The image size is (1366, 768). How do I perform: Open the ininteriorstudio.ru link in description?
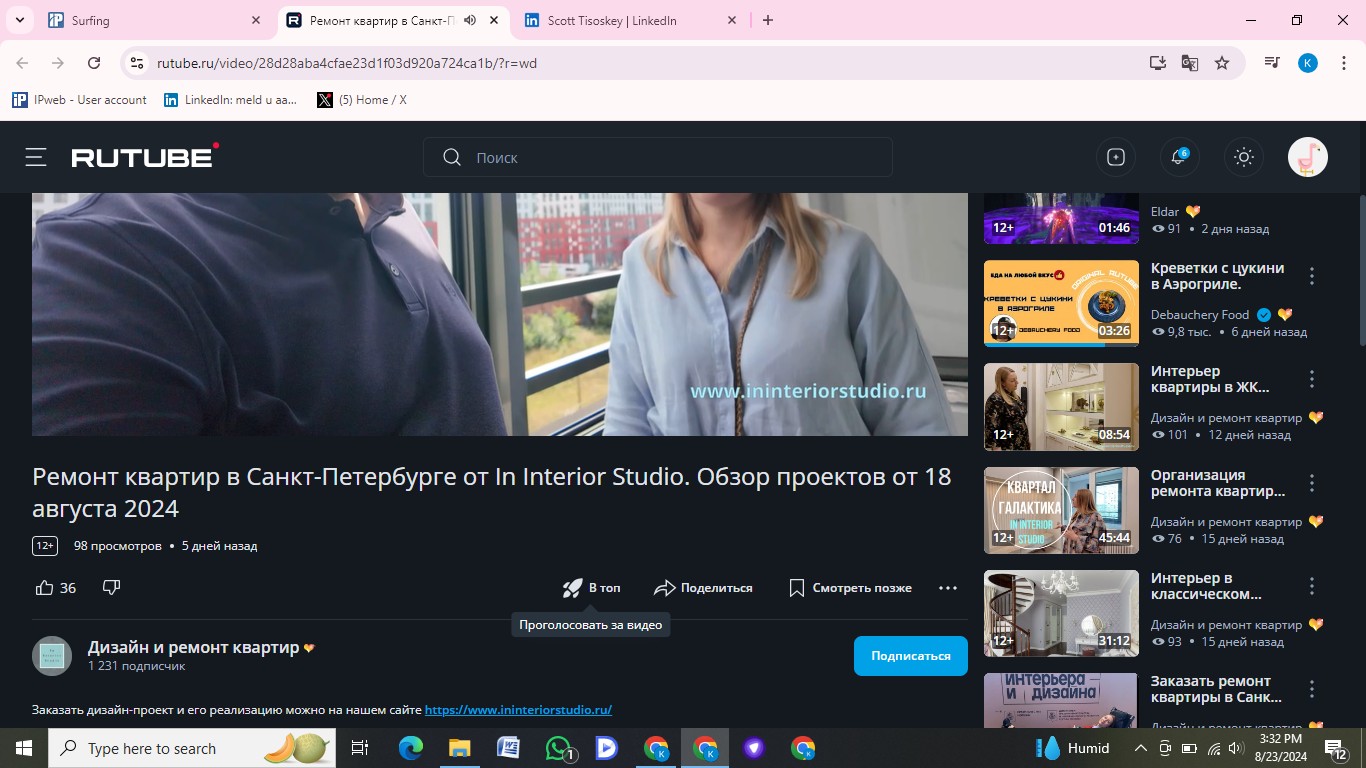(x=518, y=710)
